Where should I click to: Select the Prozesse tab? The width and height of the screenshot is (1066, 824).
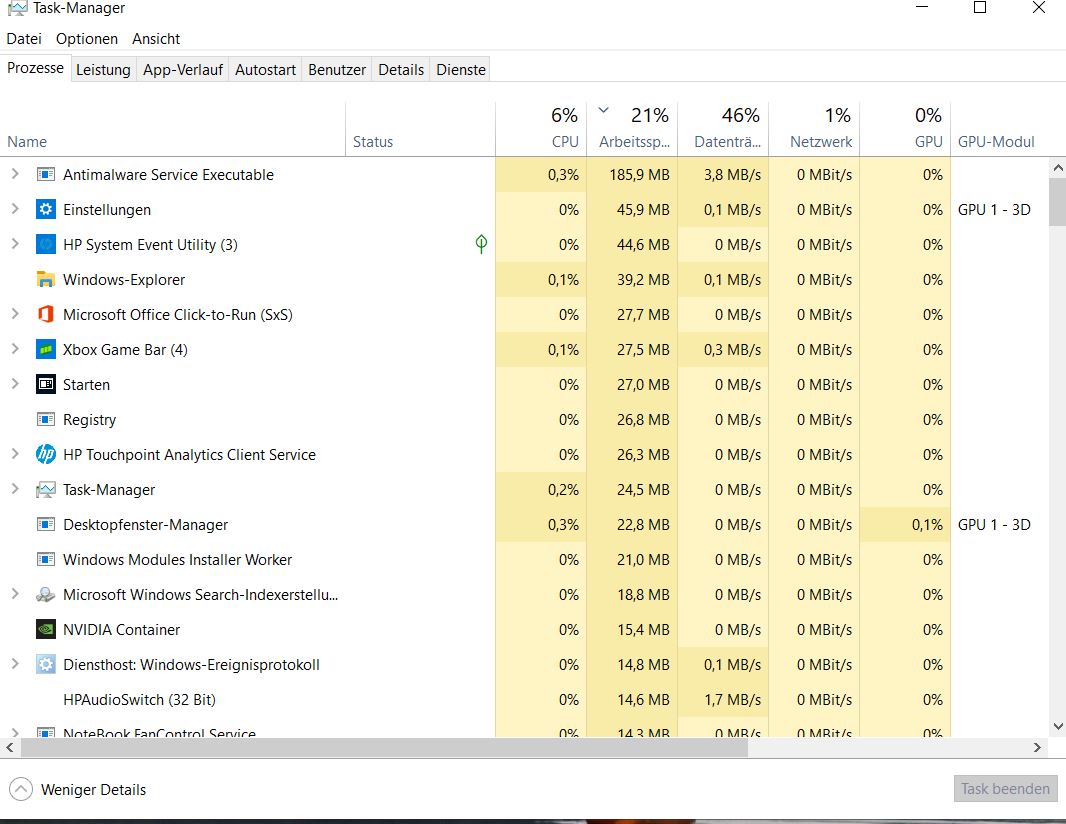[x=35, y=68]
